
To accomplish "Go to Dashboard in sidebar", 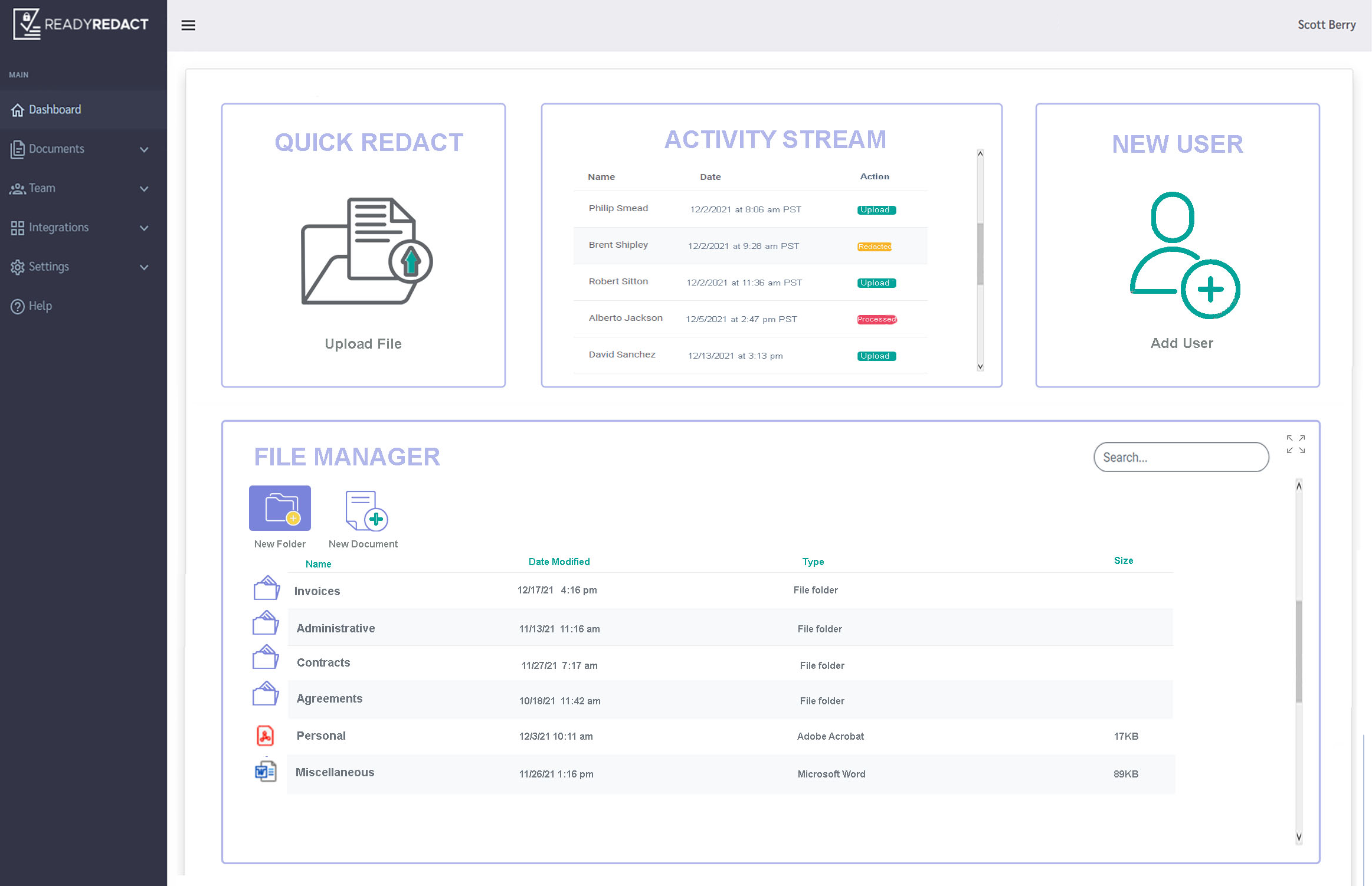I will click(x=55, y=110).
